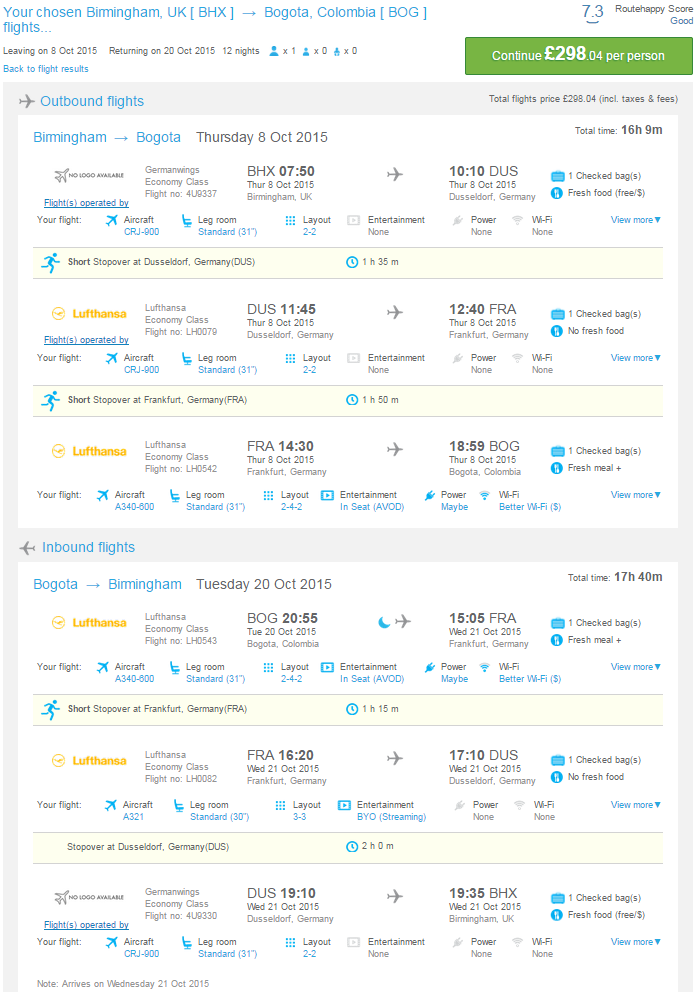This screenshot has height=992, width=697.
Task: Expand View more for flight LH0542
Action: point(635,495)
